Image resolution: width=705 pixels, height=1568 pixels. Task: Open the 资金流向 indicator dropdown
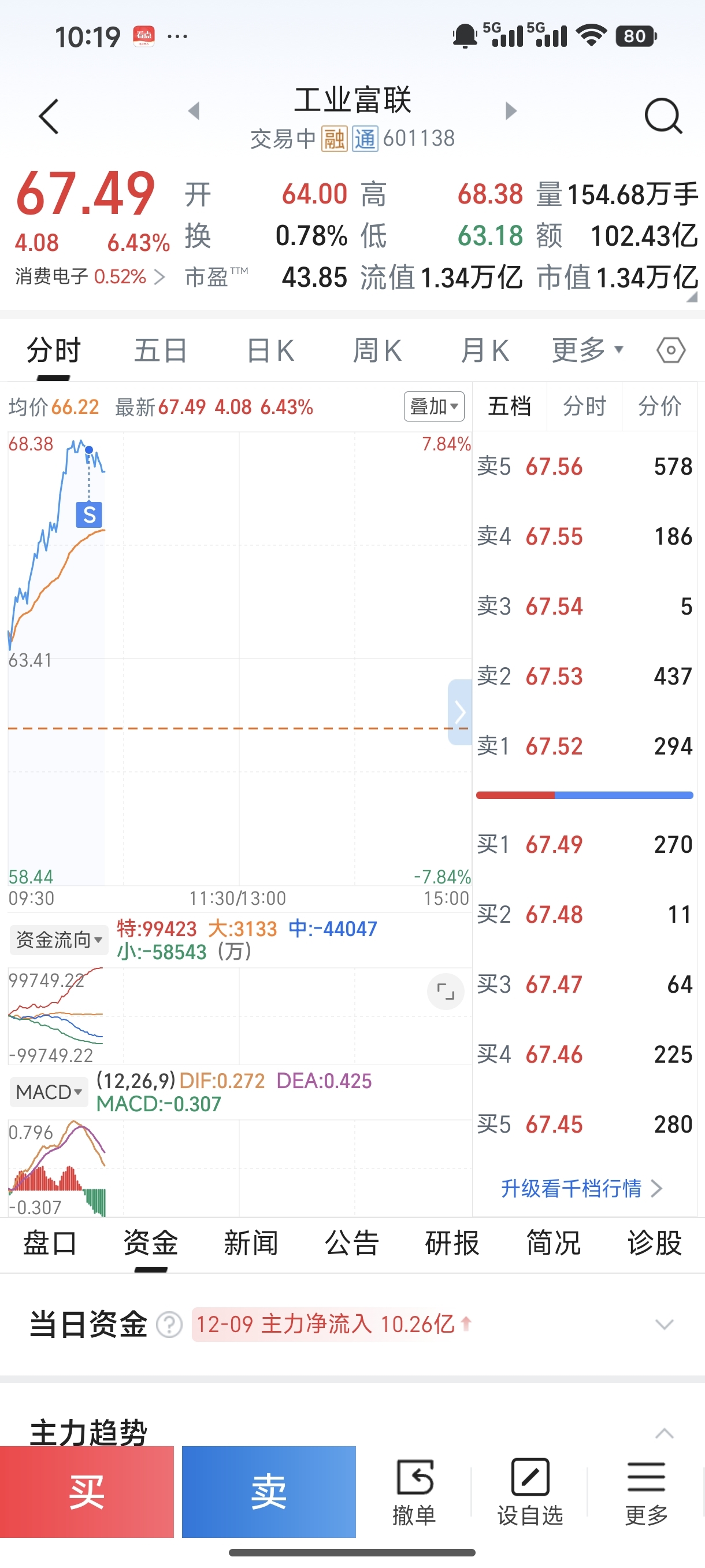59,940
